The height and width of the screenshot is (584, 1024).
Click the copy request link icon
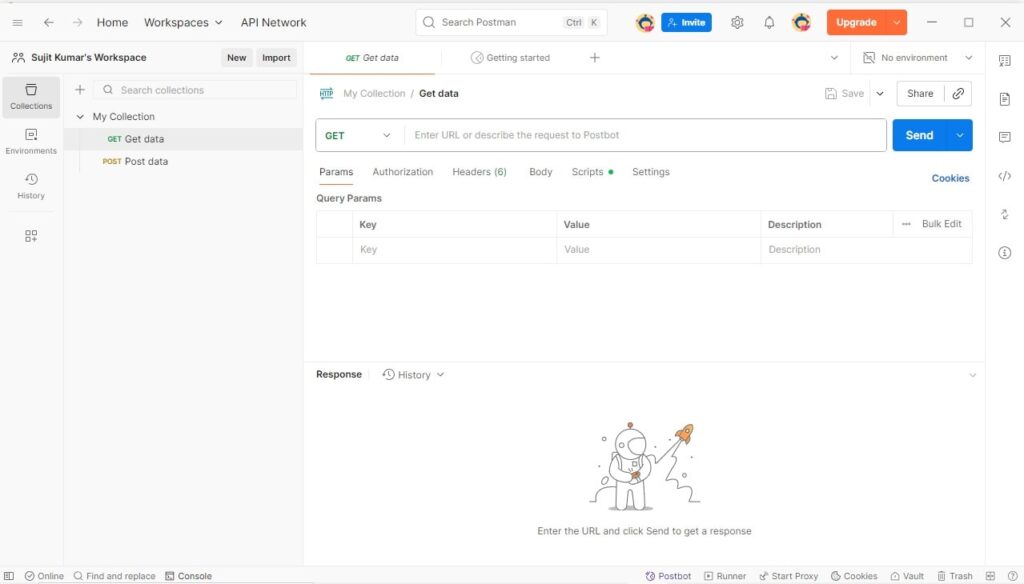coord(958,93)
